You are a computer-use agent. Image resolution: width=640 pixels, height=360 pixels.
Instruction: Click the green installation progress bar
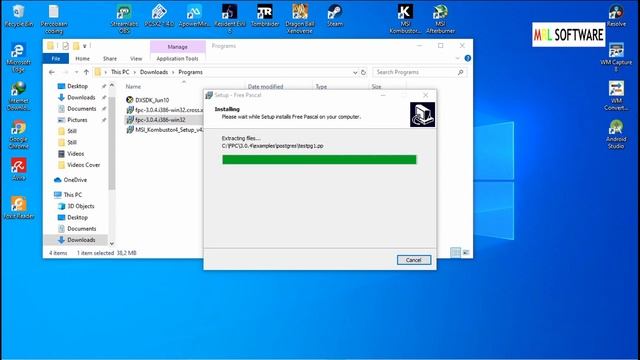(x=319, y=160)
